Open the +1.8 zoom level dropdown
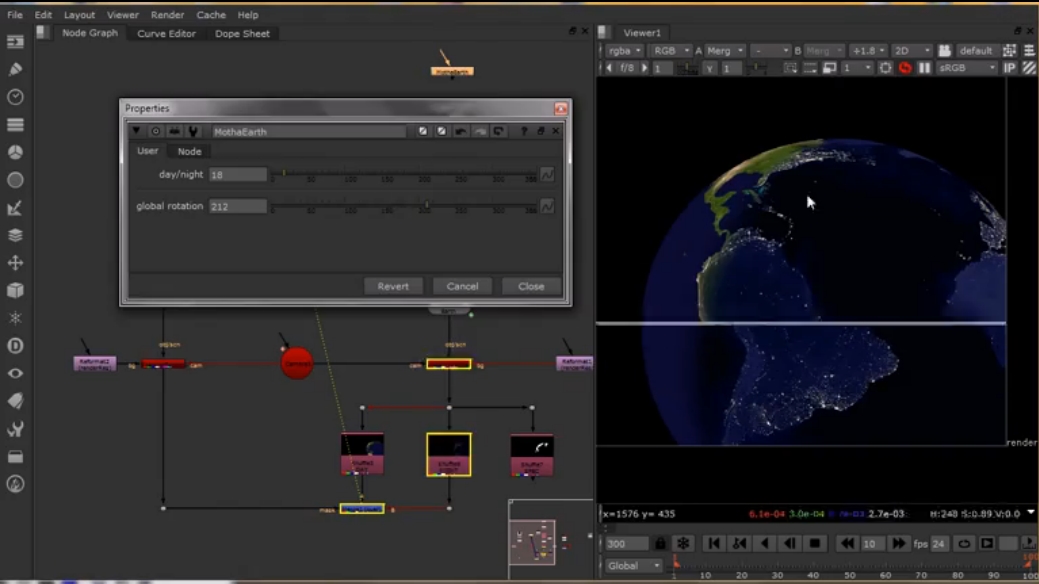 (869, 50)
